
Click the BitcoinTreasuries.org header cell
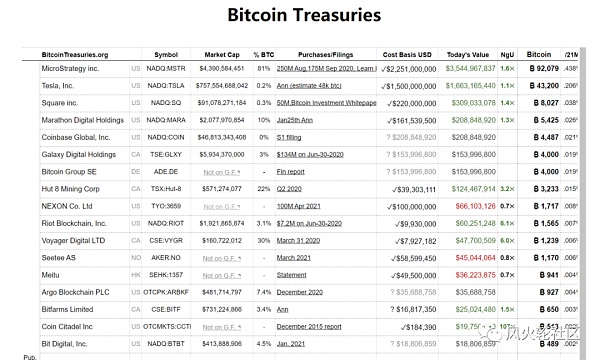(75, 55)
